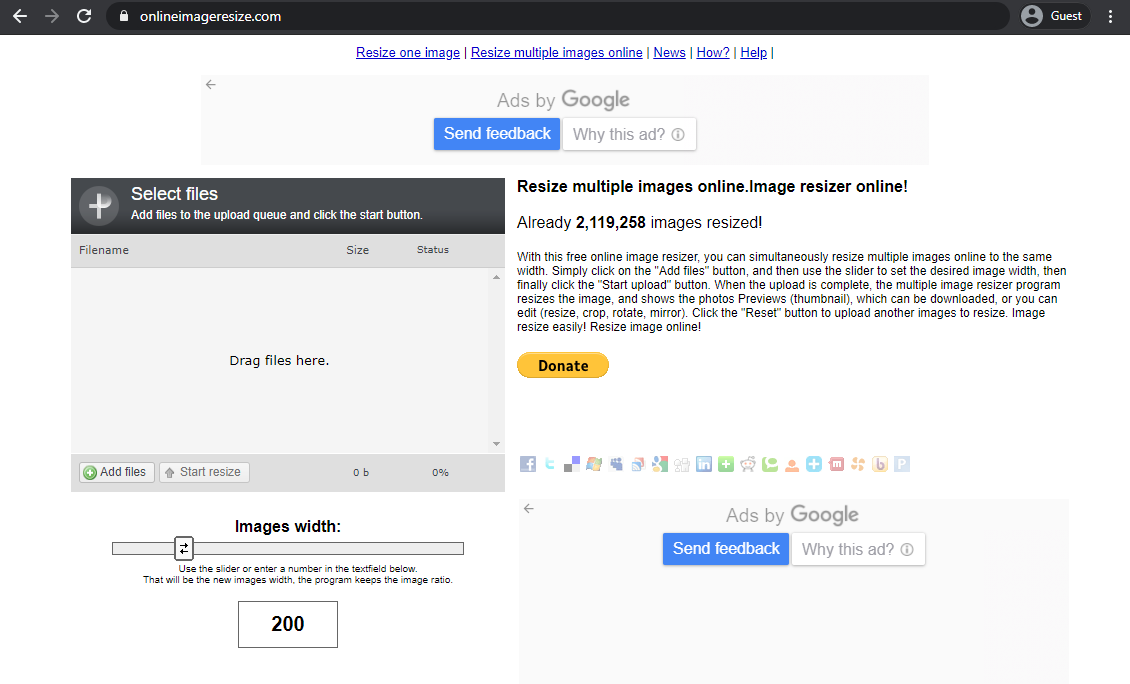
Task: Go back with the browser back arrow
Action: 20,16
